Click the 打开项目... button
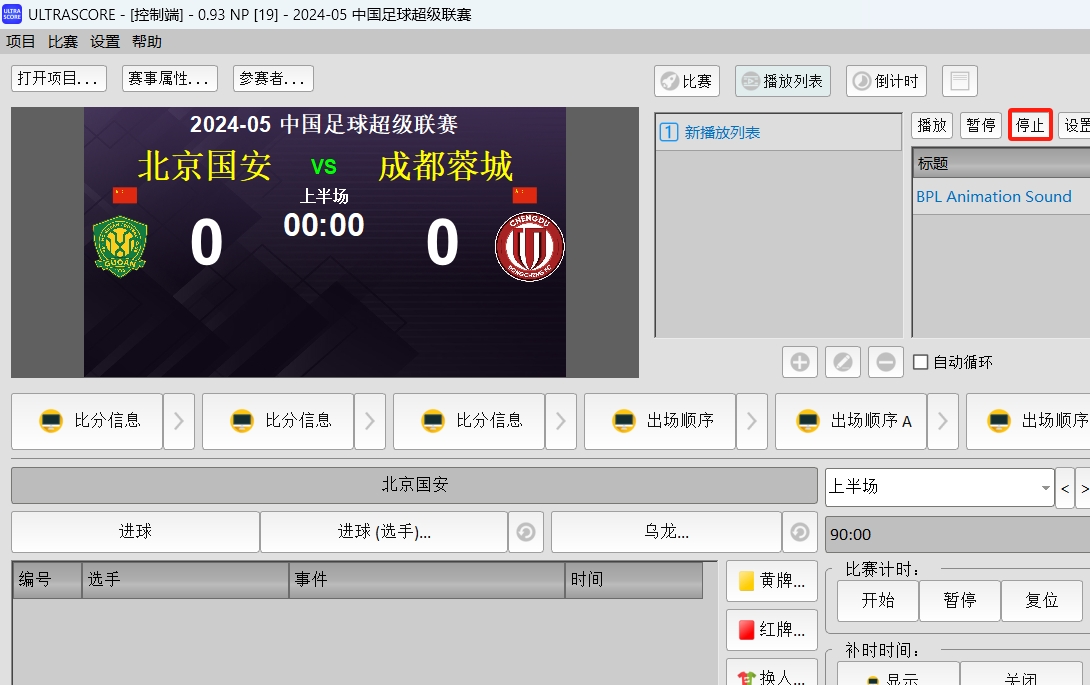This screenshot has height=685, width=1090. click(59, 79)
